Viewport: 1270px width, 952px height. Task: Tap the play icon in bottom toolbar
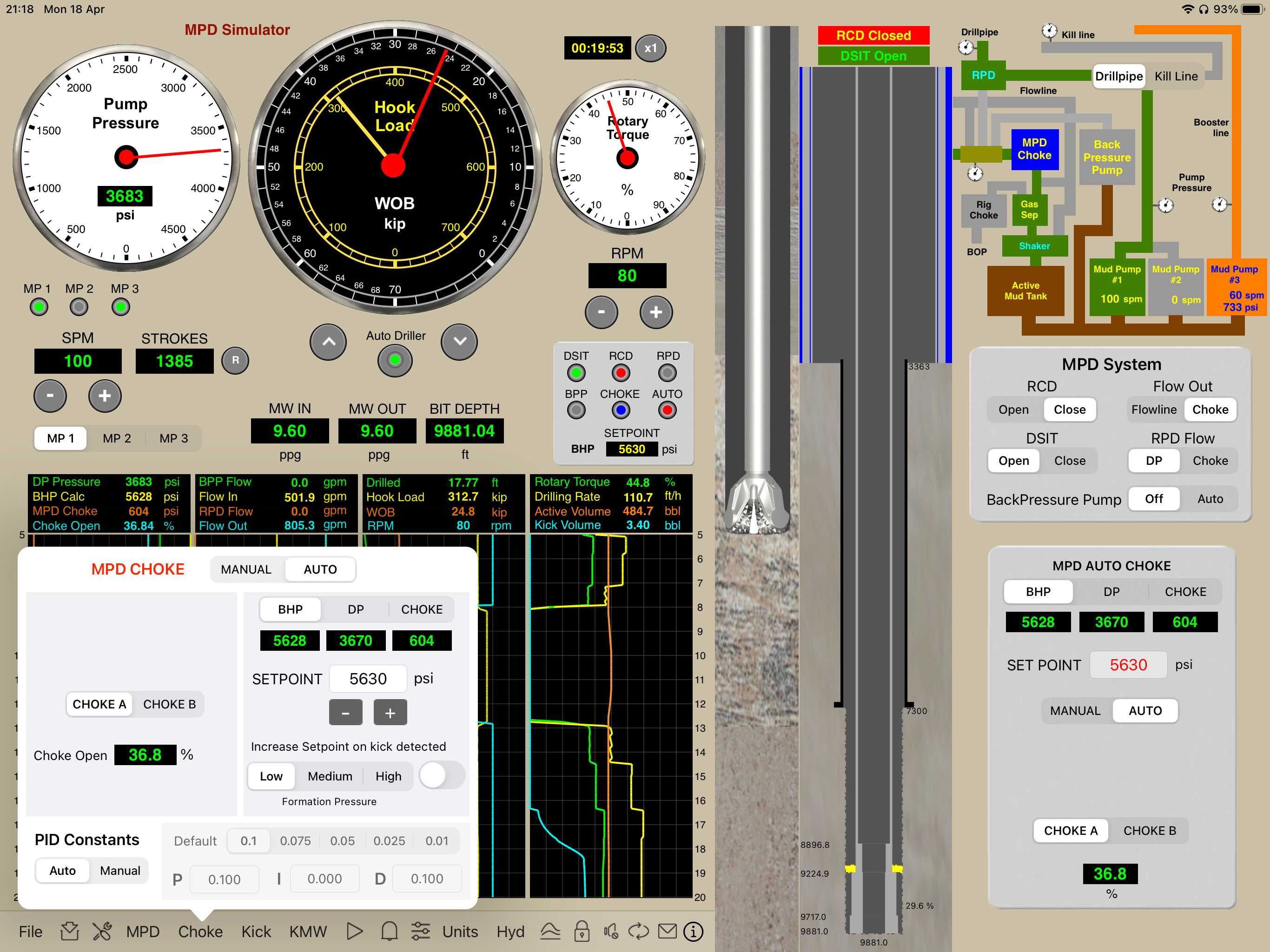tap(355, 932)
